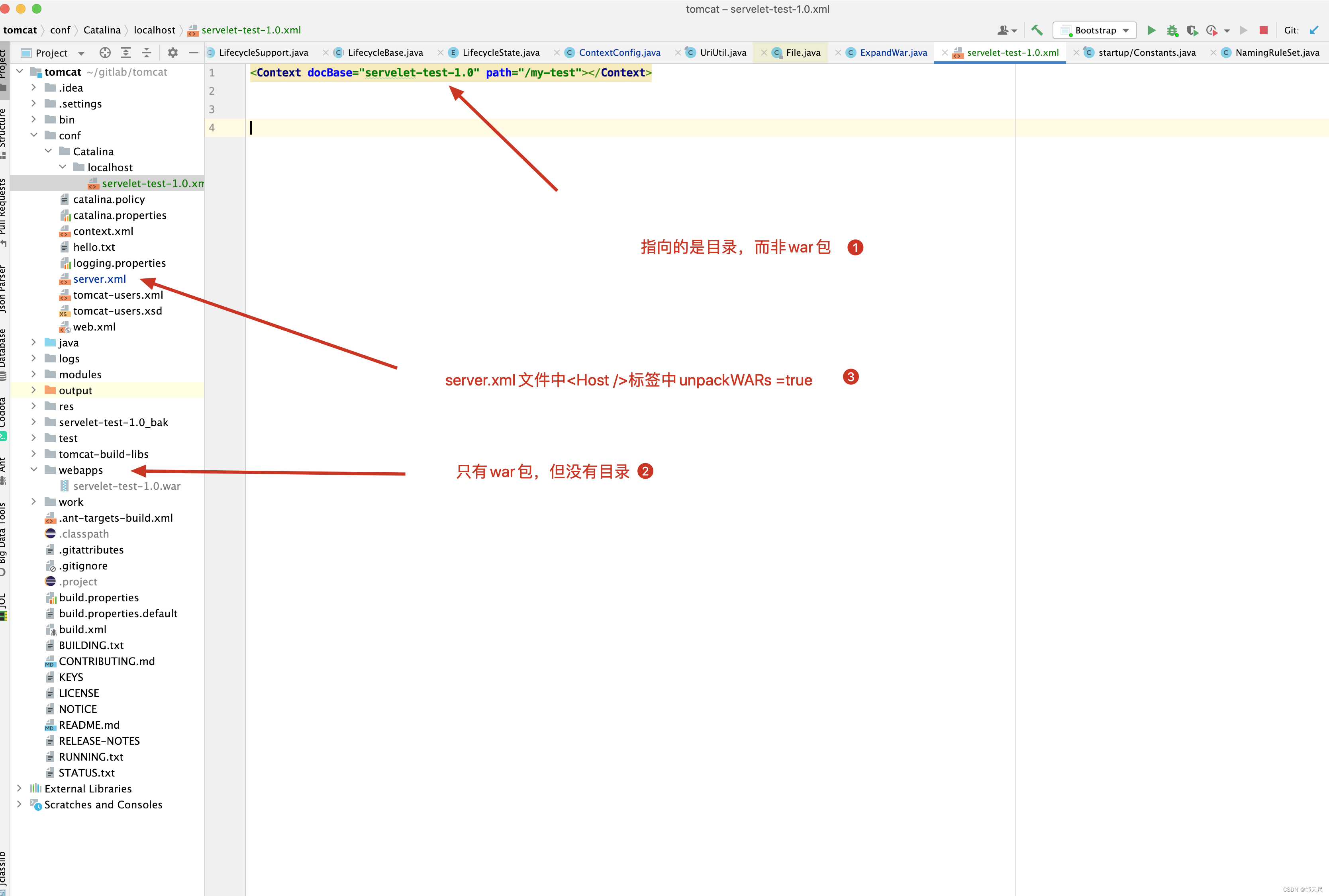Expand External Libraries node
This screenshot has width=1329, height=896.
[19, 788]
